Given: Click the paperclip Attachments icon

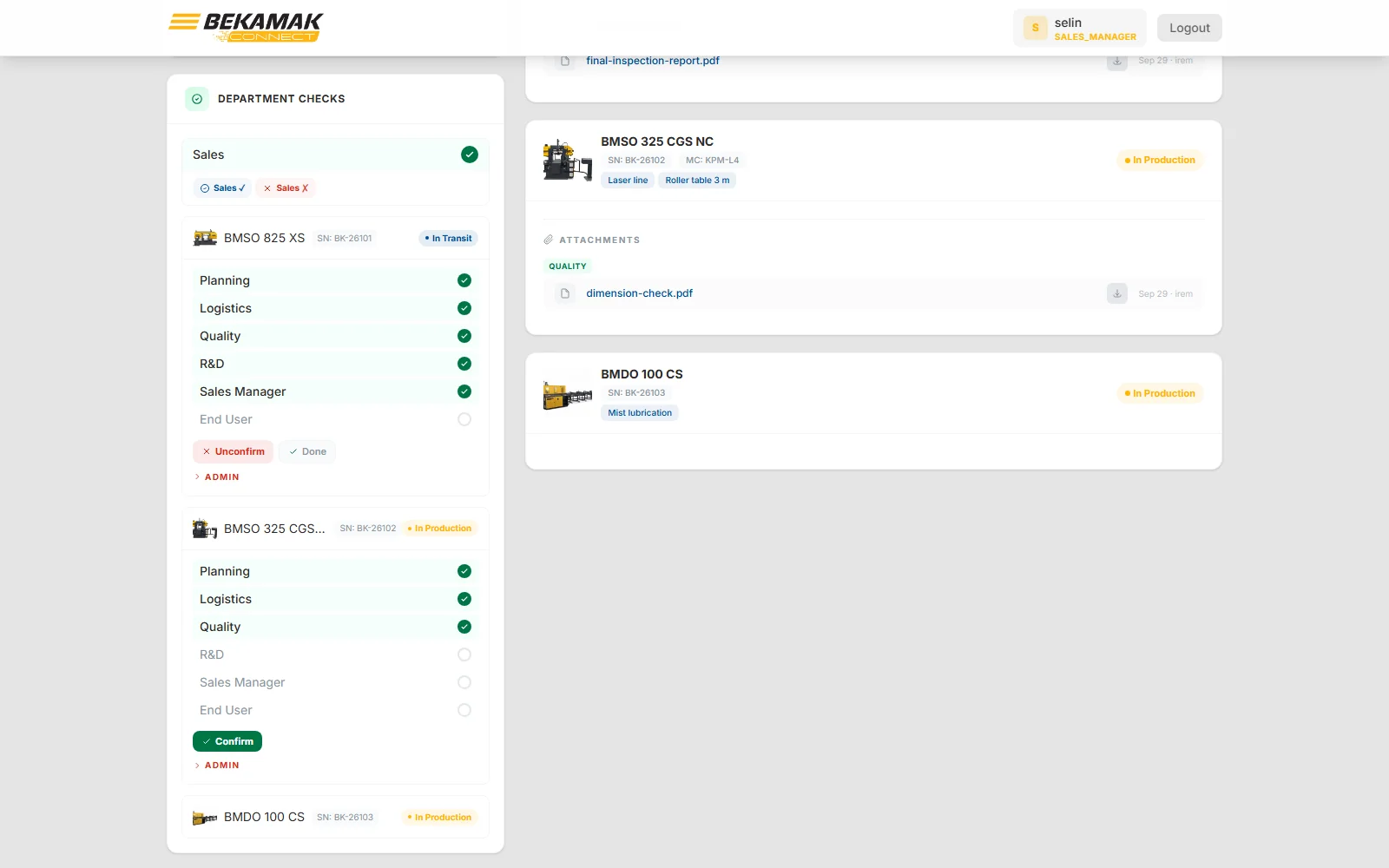Looking at the screenshot, I should point(549,240).
